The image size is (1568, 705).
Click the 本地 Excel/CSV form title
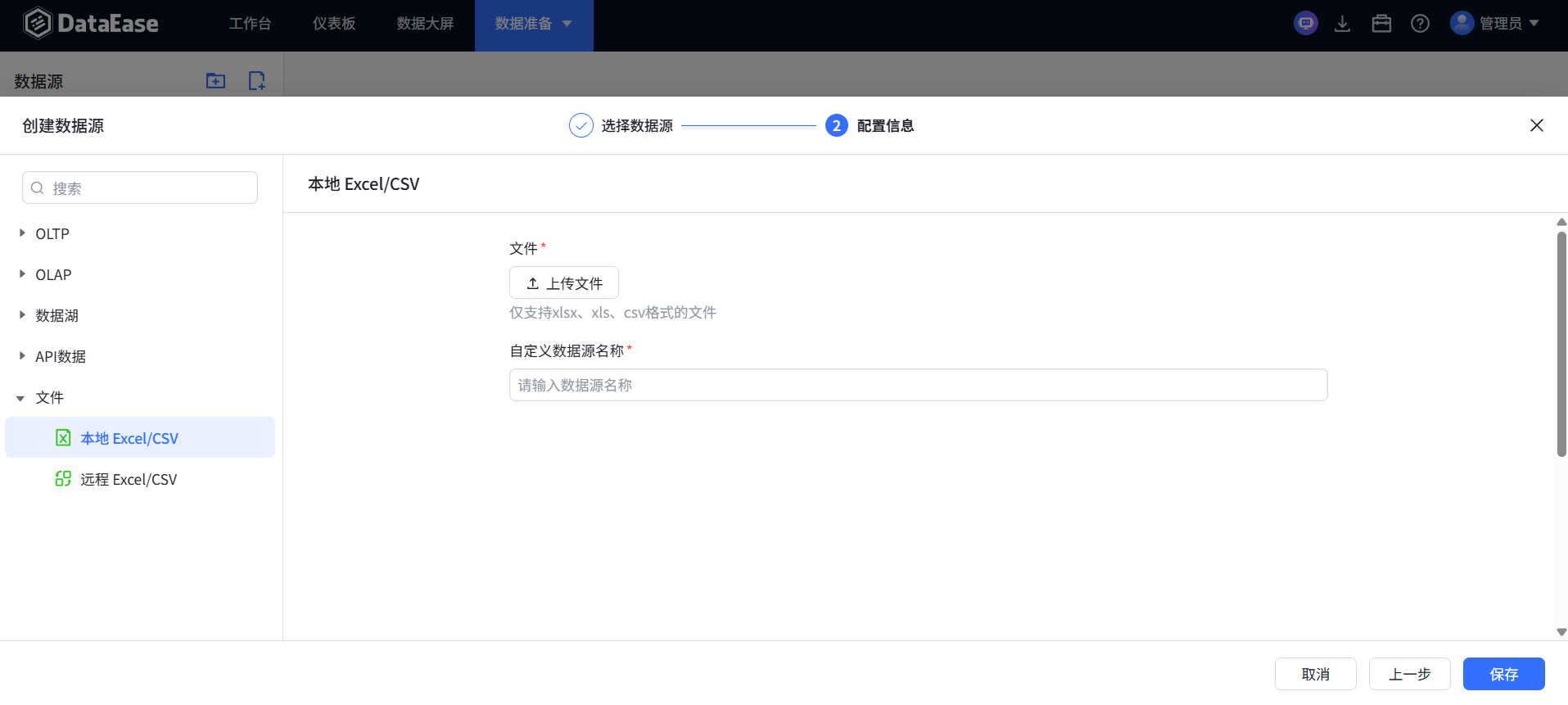pos(364,184)
